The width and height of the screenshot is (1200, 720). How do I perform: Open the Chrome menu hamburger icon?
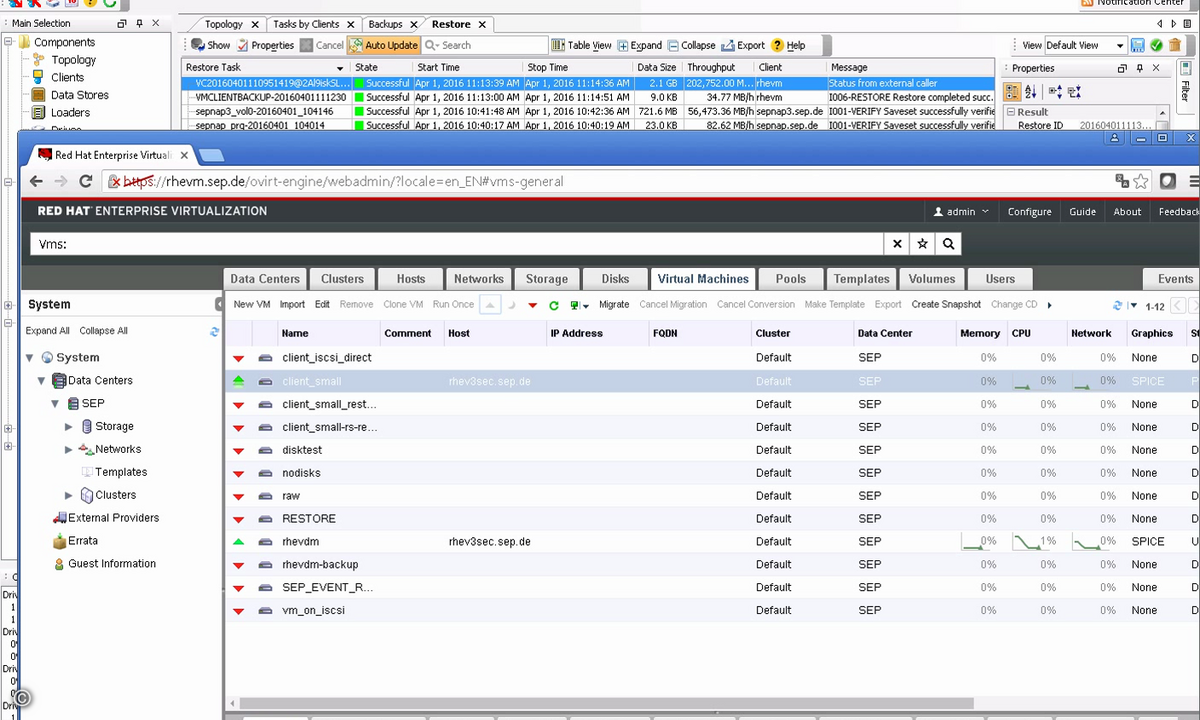coord(1194,181)
